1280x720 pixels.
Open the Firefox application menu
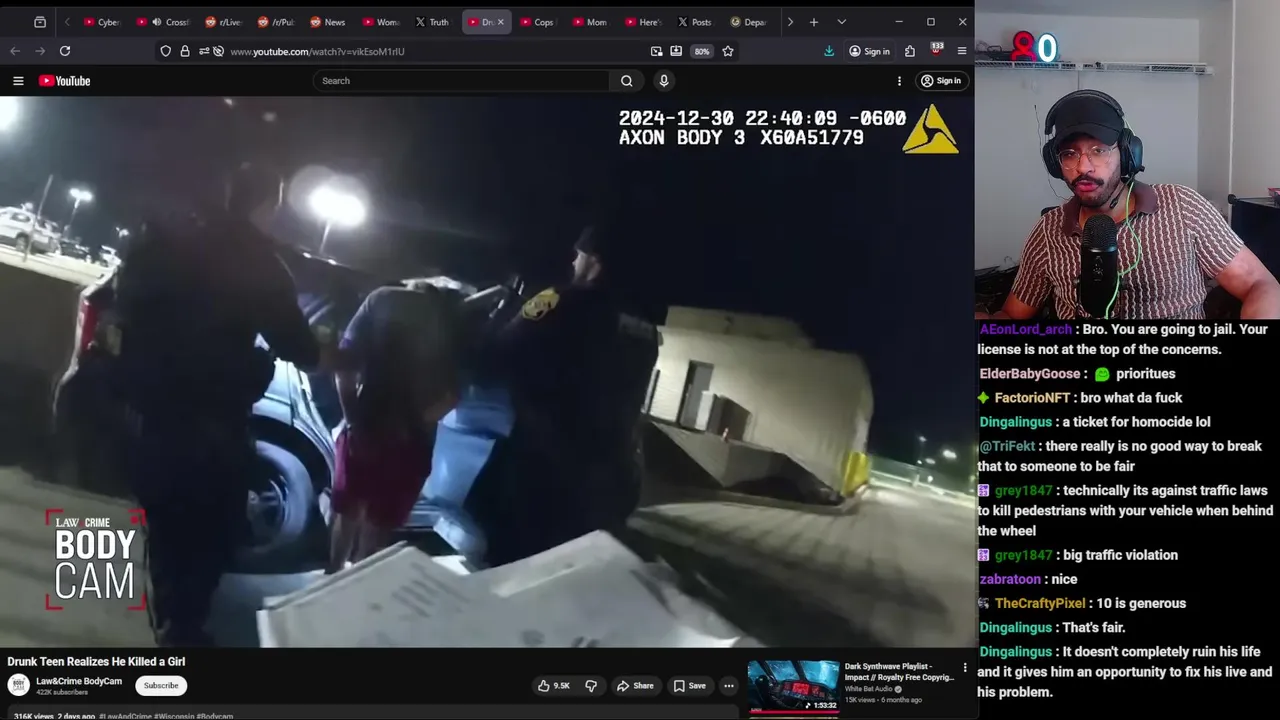pos(962,51)
